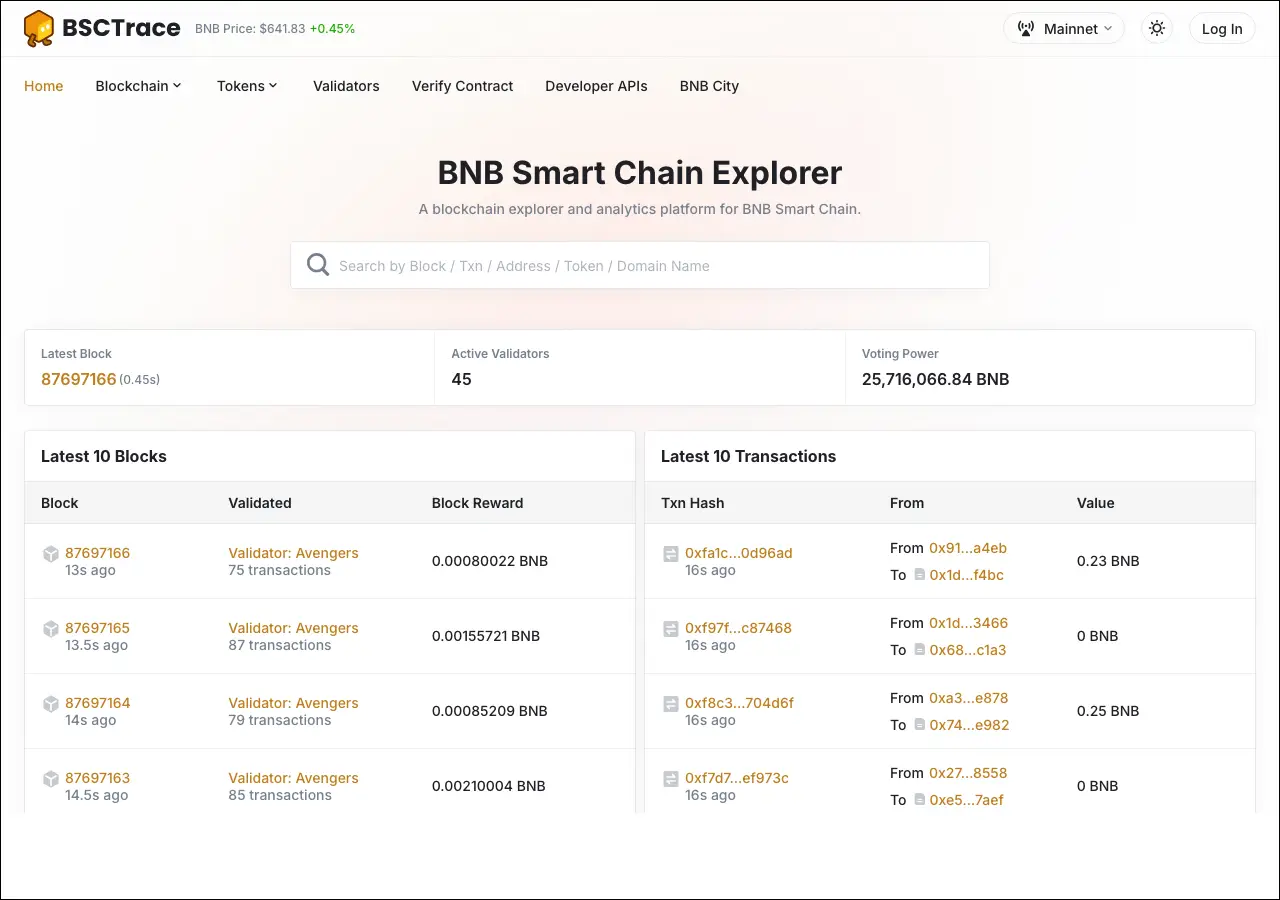Click the cube icon for block 87697166
The width and height of the screenshot is (1280, 900).
pyautogui.click(x=50, y=554)
